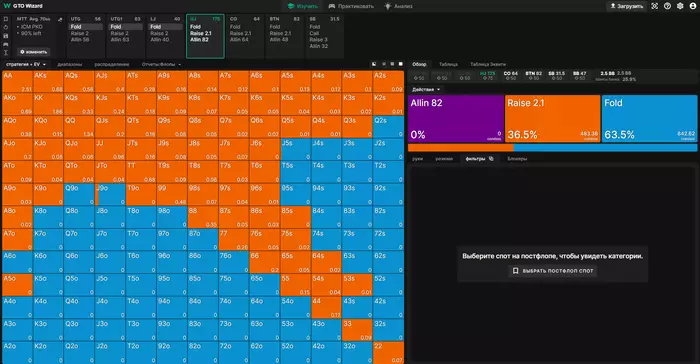Select the UTG1 position card
The height and width of the screenshot is (364, 700).
click(x=125, y=36)
